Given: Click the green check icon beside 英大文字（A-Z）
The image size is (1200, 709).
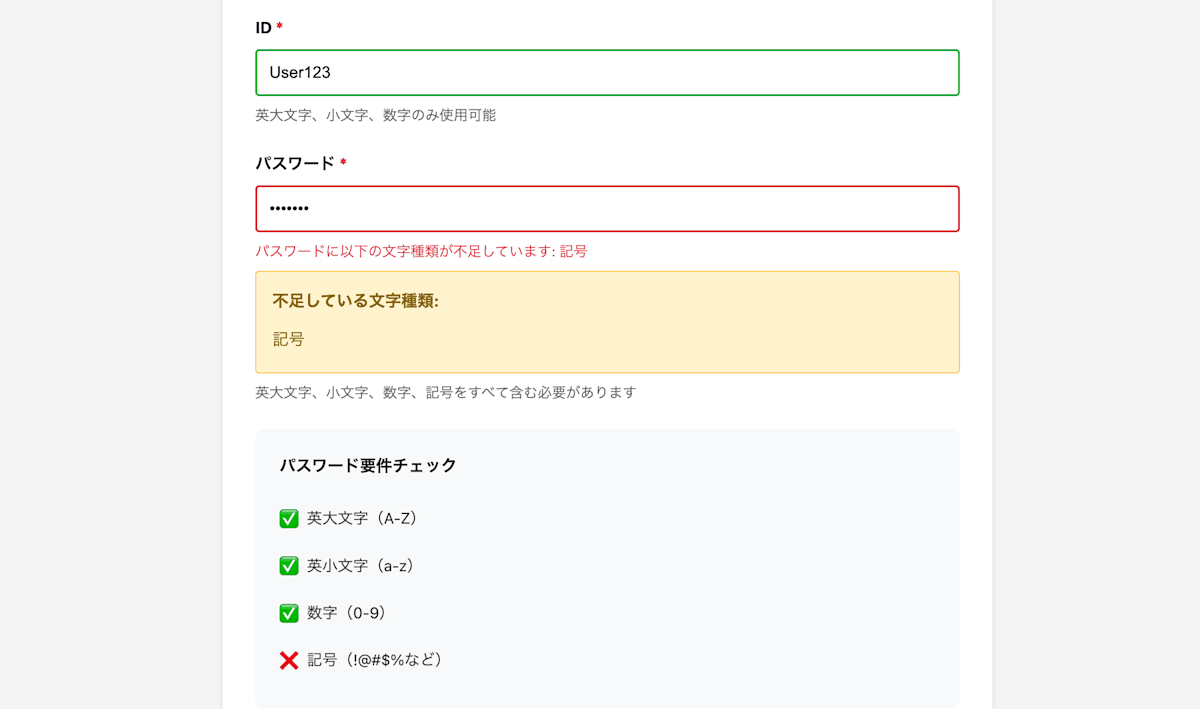Looking at the screenshot, I should click(289, 518).
